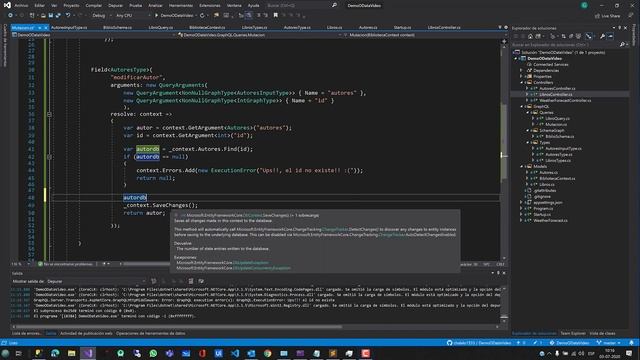This screenshot has width=640, height=360.
Task: Switch to Team Explorer panel tab
Action: tap(573, 333)
